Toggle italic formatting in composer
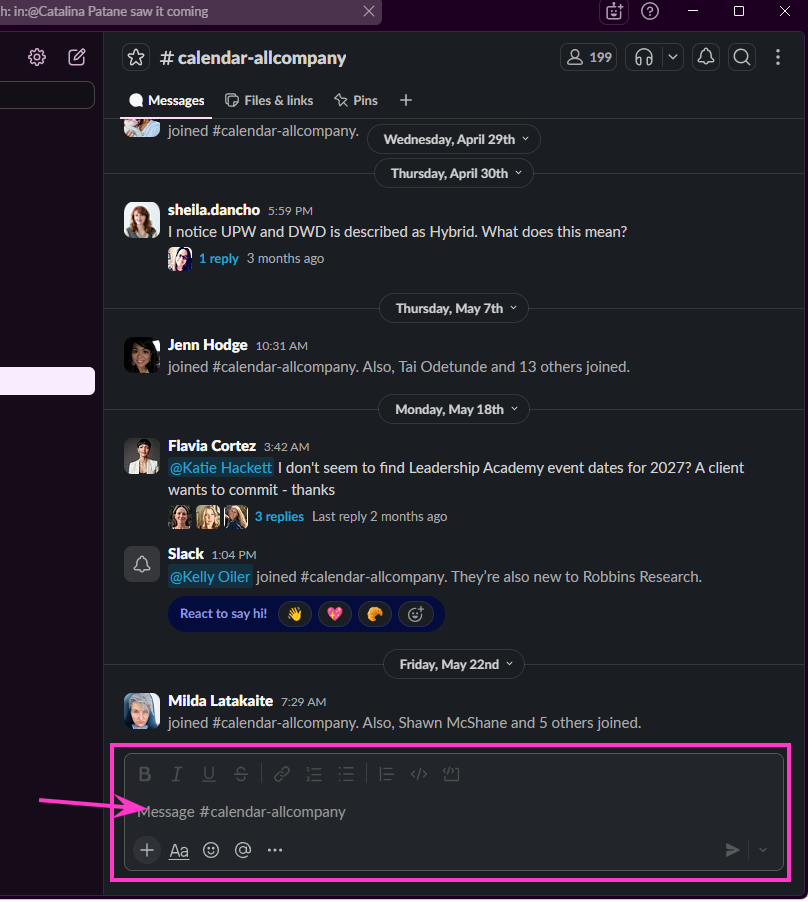Viewport: 808px width, 902px height. coord(177,774)
